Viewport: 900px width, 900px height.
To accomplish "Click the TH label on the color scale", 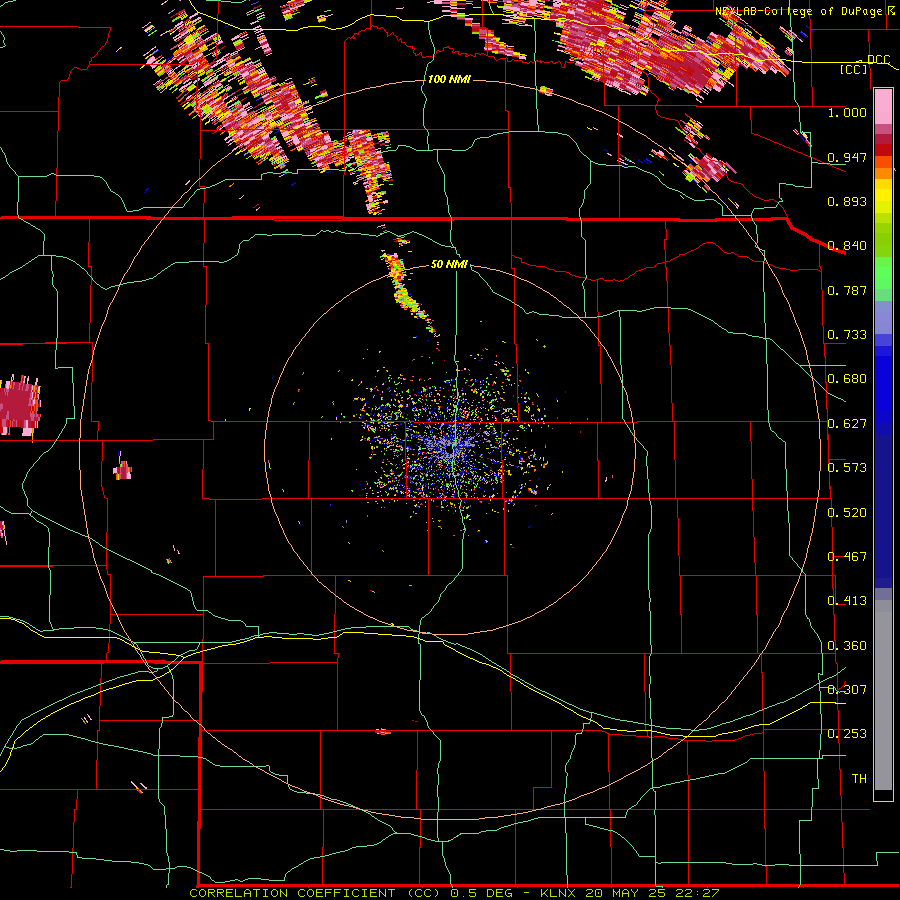I will point(859,778).
